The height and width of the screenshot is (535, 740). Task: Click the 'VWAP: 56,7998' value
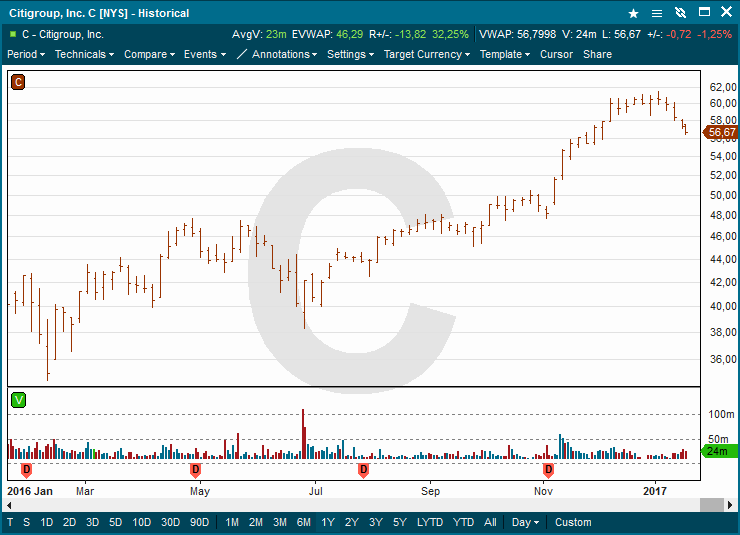[517, 34]
